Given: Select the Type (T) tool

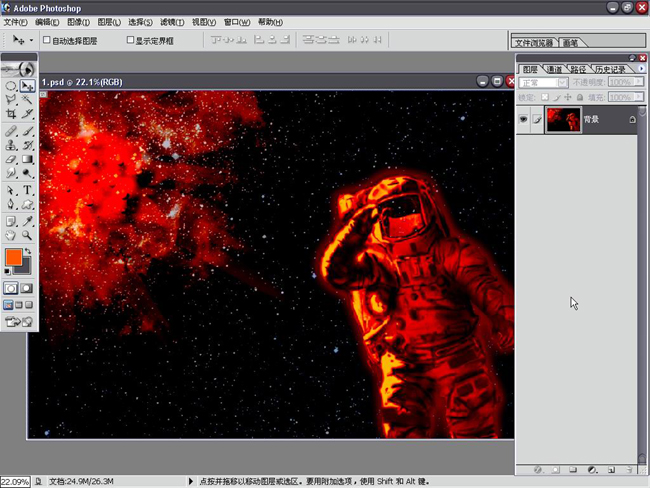Looking at the screenshot, I should pos(27,190).
